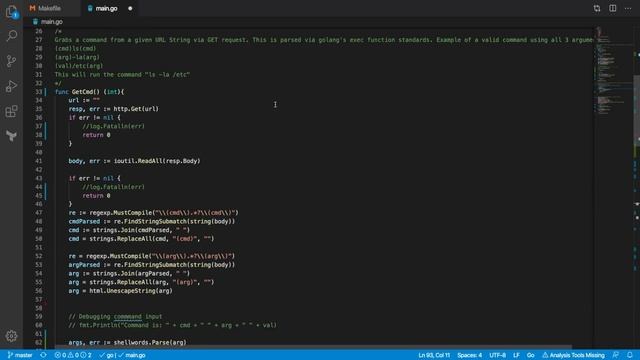This screenshot has height=360, width=640.
Task: Click the shellwords.Parse(arg) call on line 62
Action: (150, 342)
